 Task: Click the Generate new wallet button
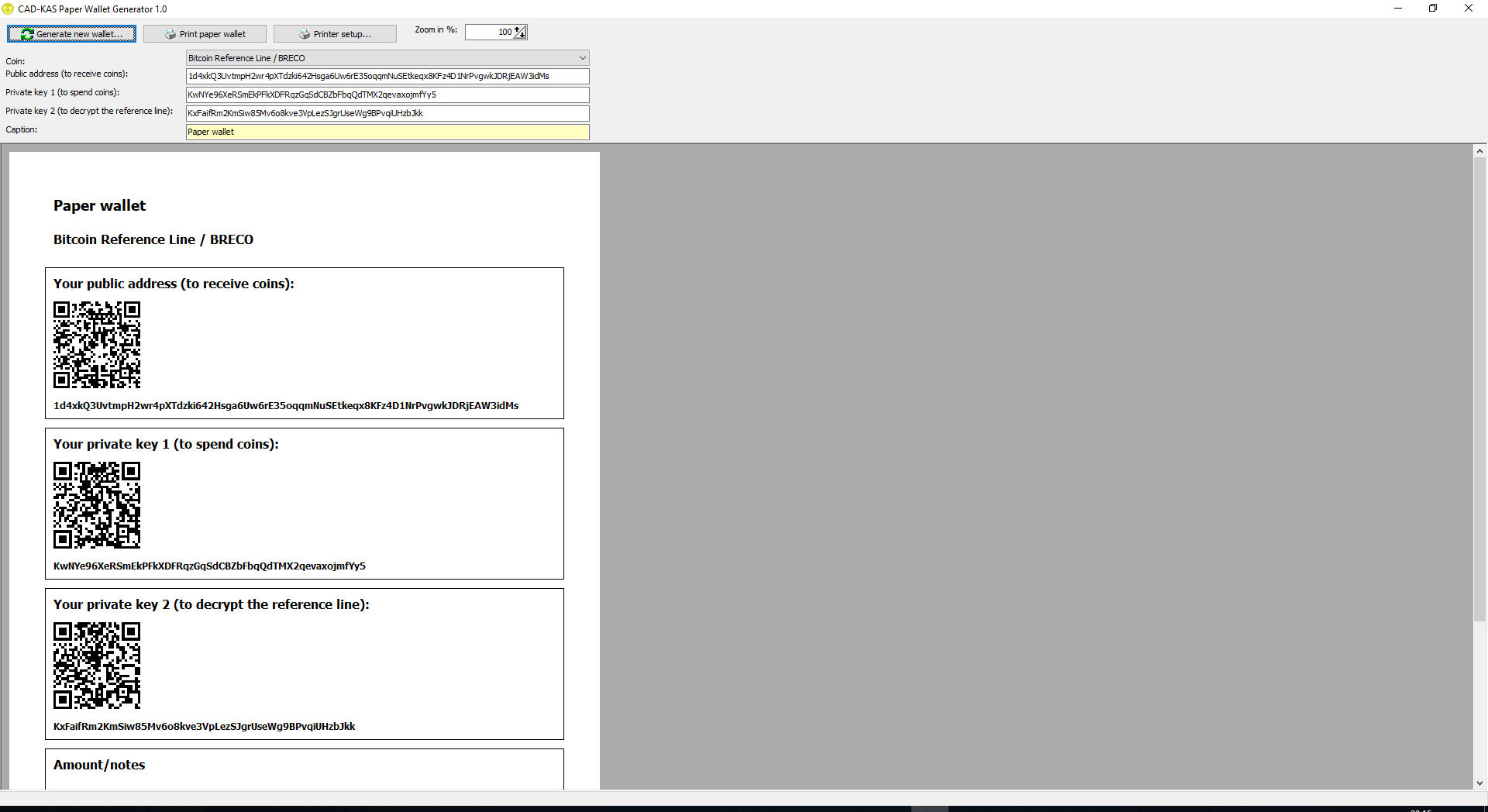click(71, 34)
